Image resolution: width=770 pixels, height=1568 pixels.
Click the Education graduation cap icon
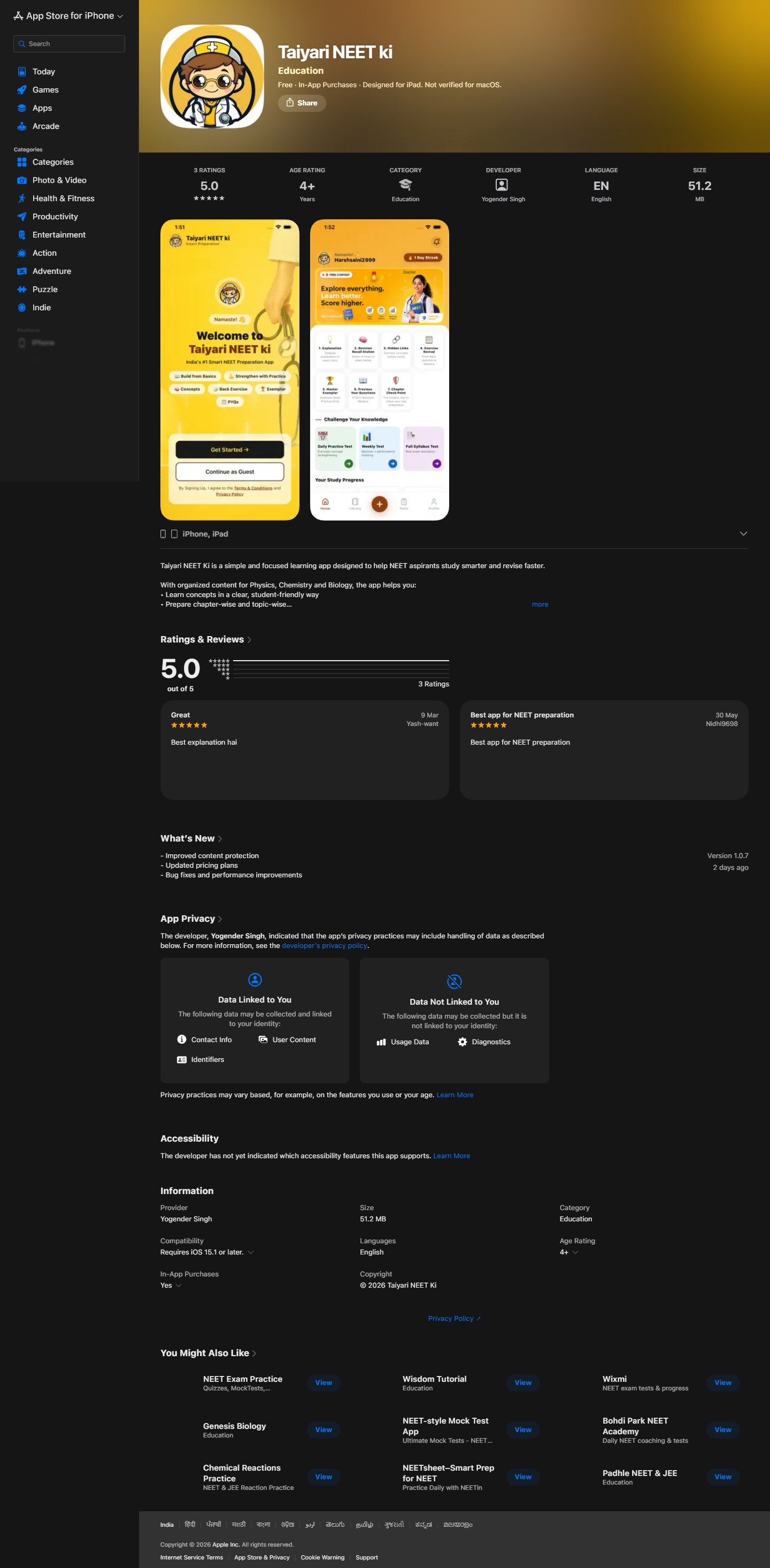pyautogui.click(x=406, y=185)
